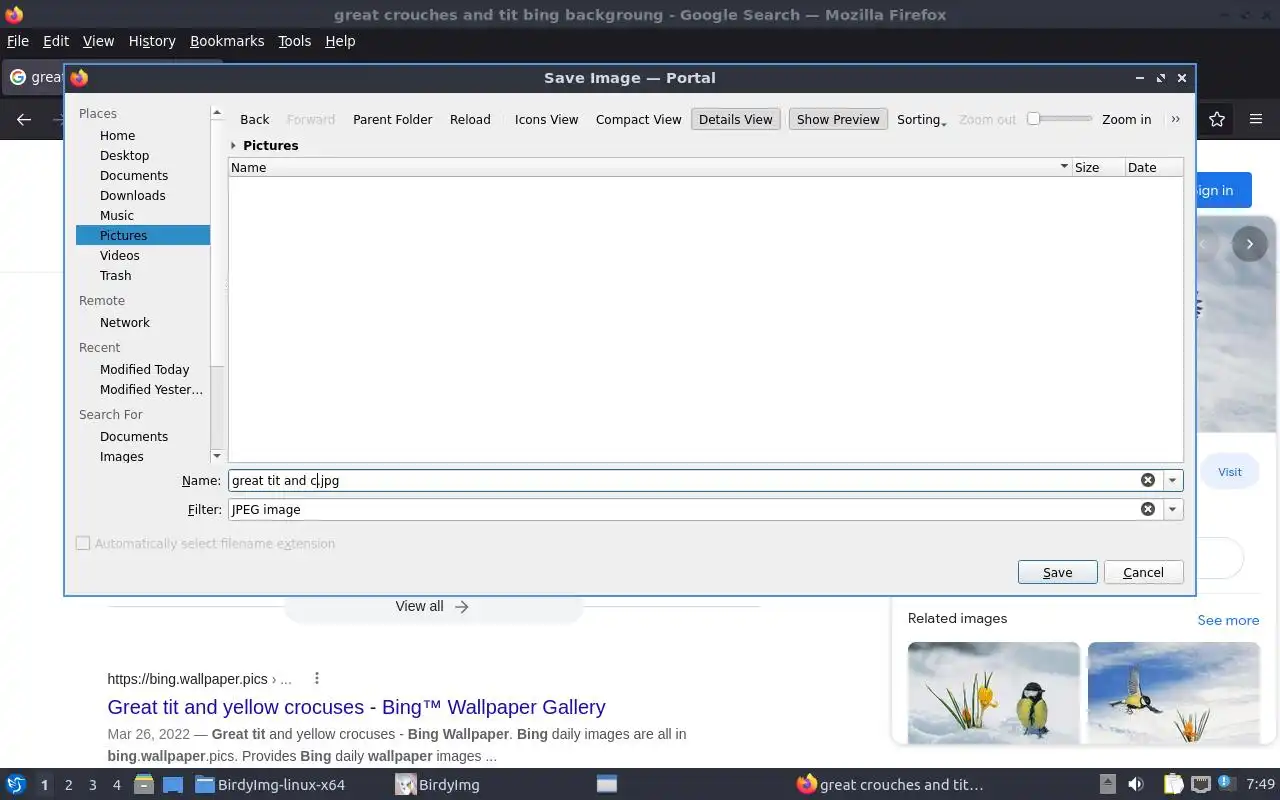The image size is (1280, 800).
Task: Select Downloads in the Places sidebar
Action: pos(133,196)
